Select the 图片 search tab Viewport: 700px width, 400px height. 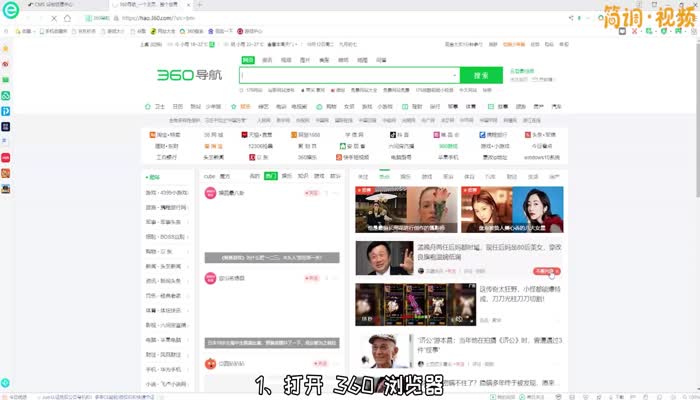tap(305, 60)
